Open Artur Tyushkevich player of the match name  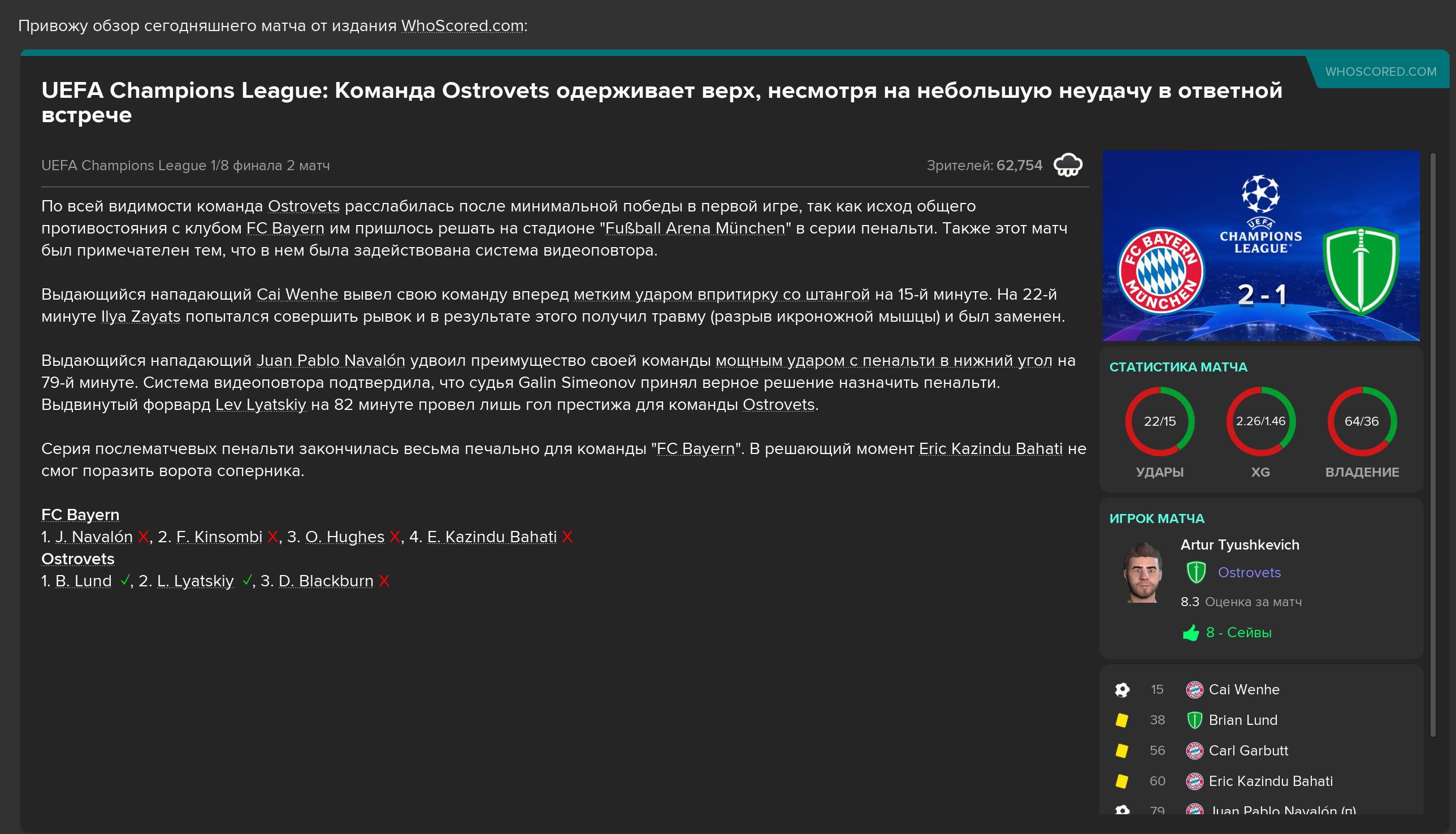[1240, 545]
